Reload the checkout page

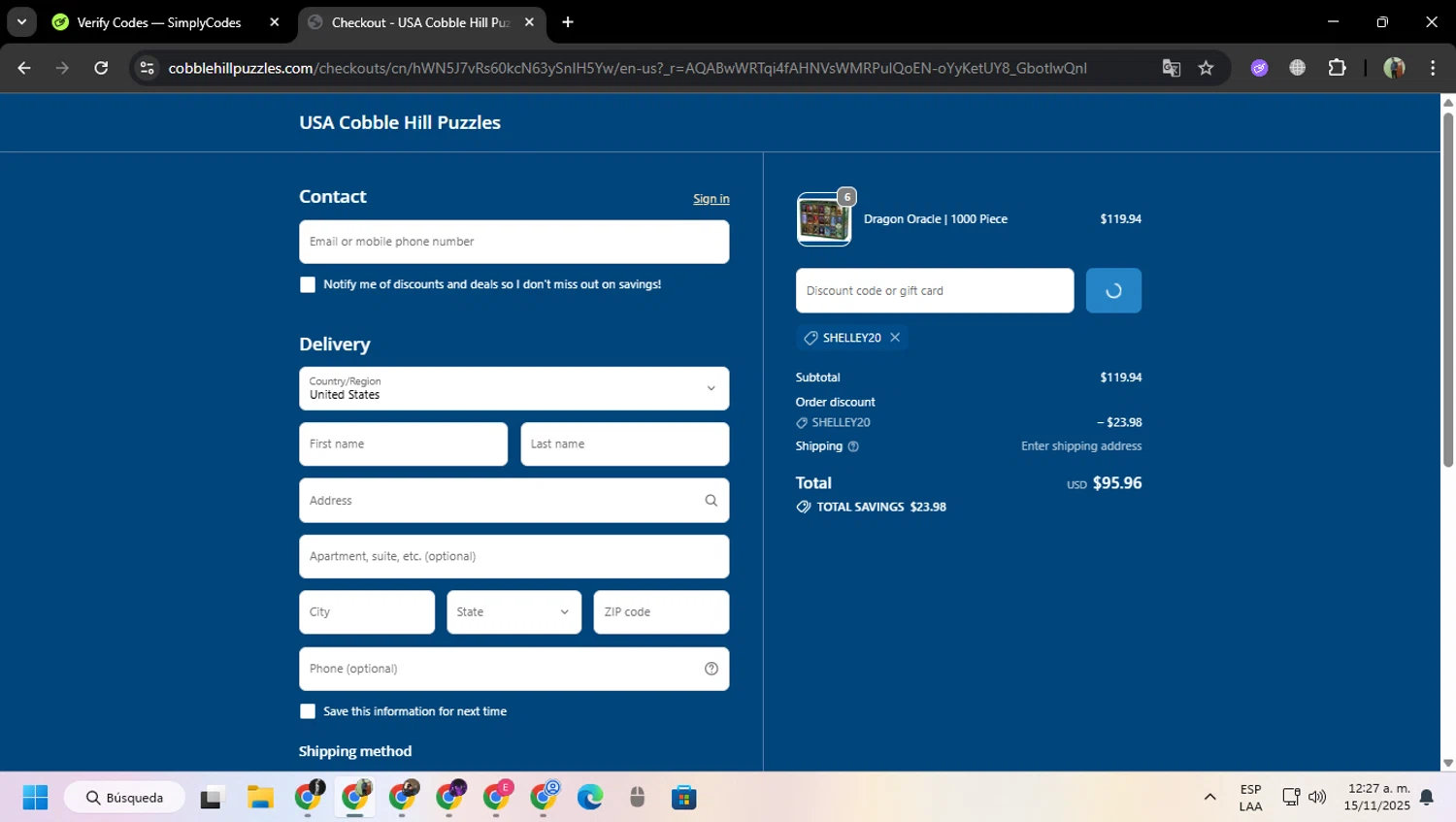pyautogui.click(x=101, y=68)
